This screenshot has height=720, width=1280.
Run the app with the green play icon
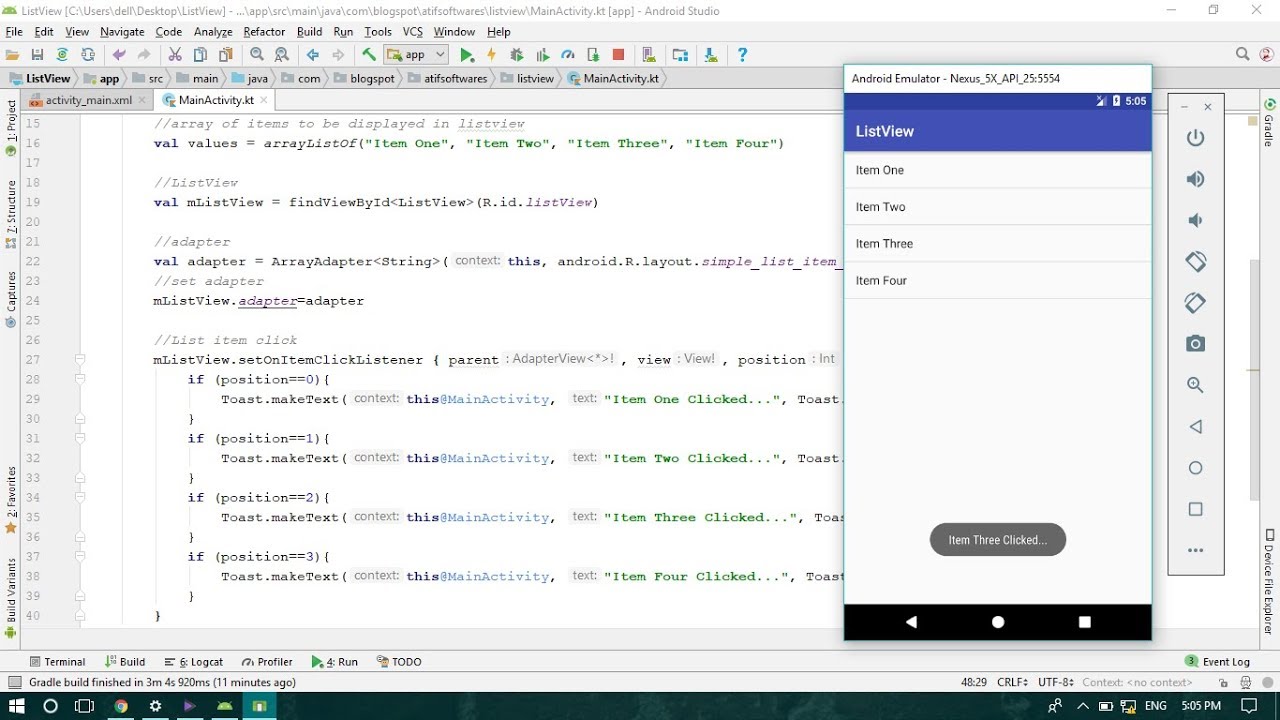click(467, 55)
